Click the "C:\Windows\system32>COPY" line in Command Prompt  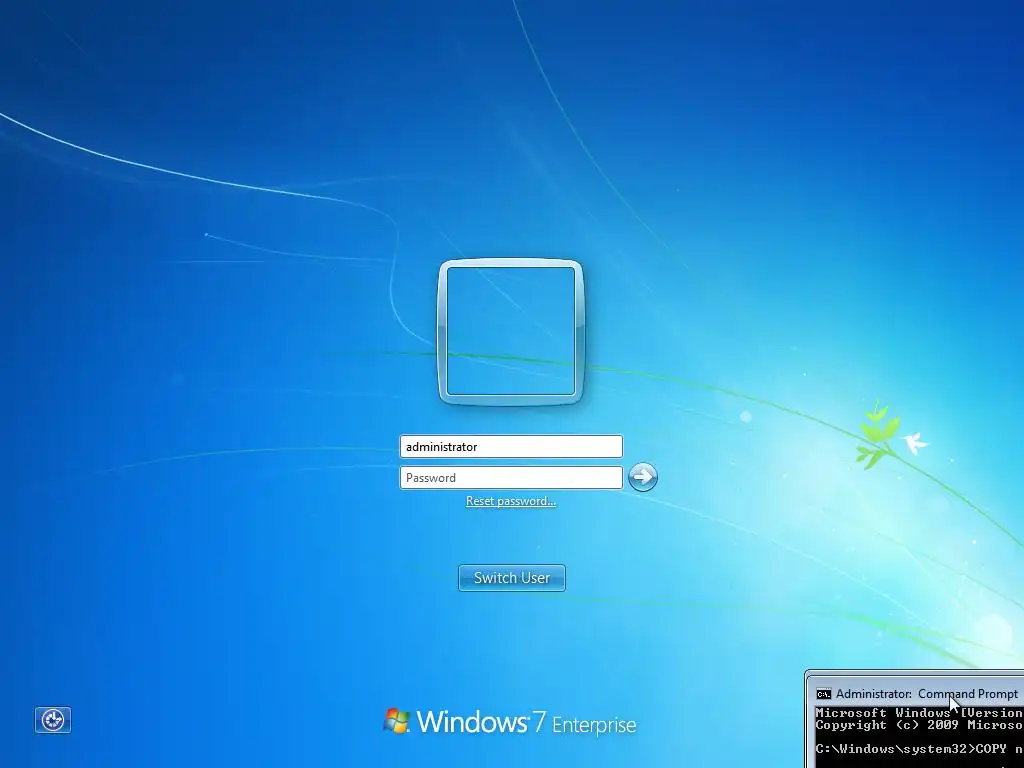pos(920,748)
